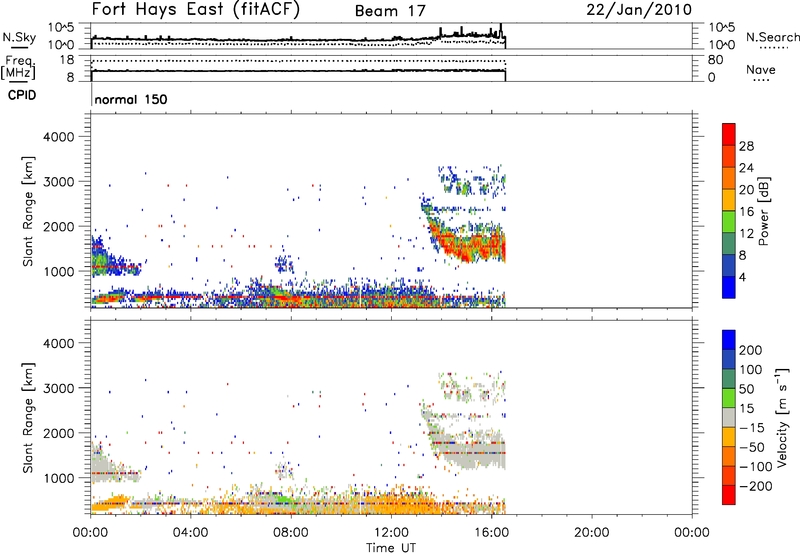Viewport: 800px width, 554px height.
Task: Click the left '10^5' noise axis label
Action: (x=61, y=27)
